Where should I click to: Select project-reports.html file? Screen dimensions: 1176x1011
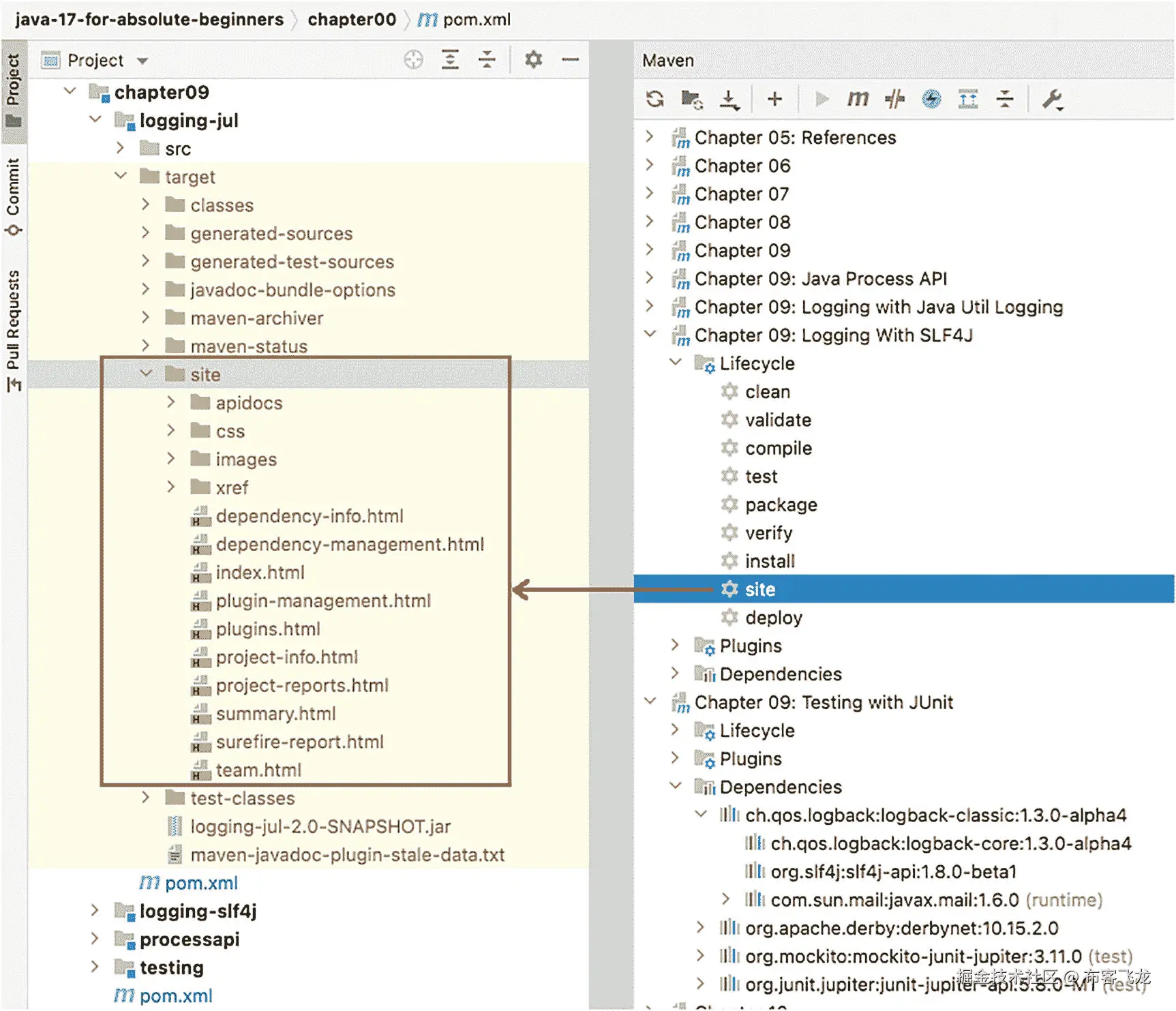302,686
